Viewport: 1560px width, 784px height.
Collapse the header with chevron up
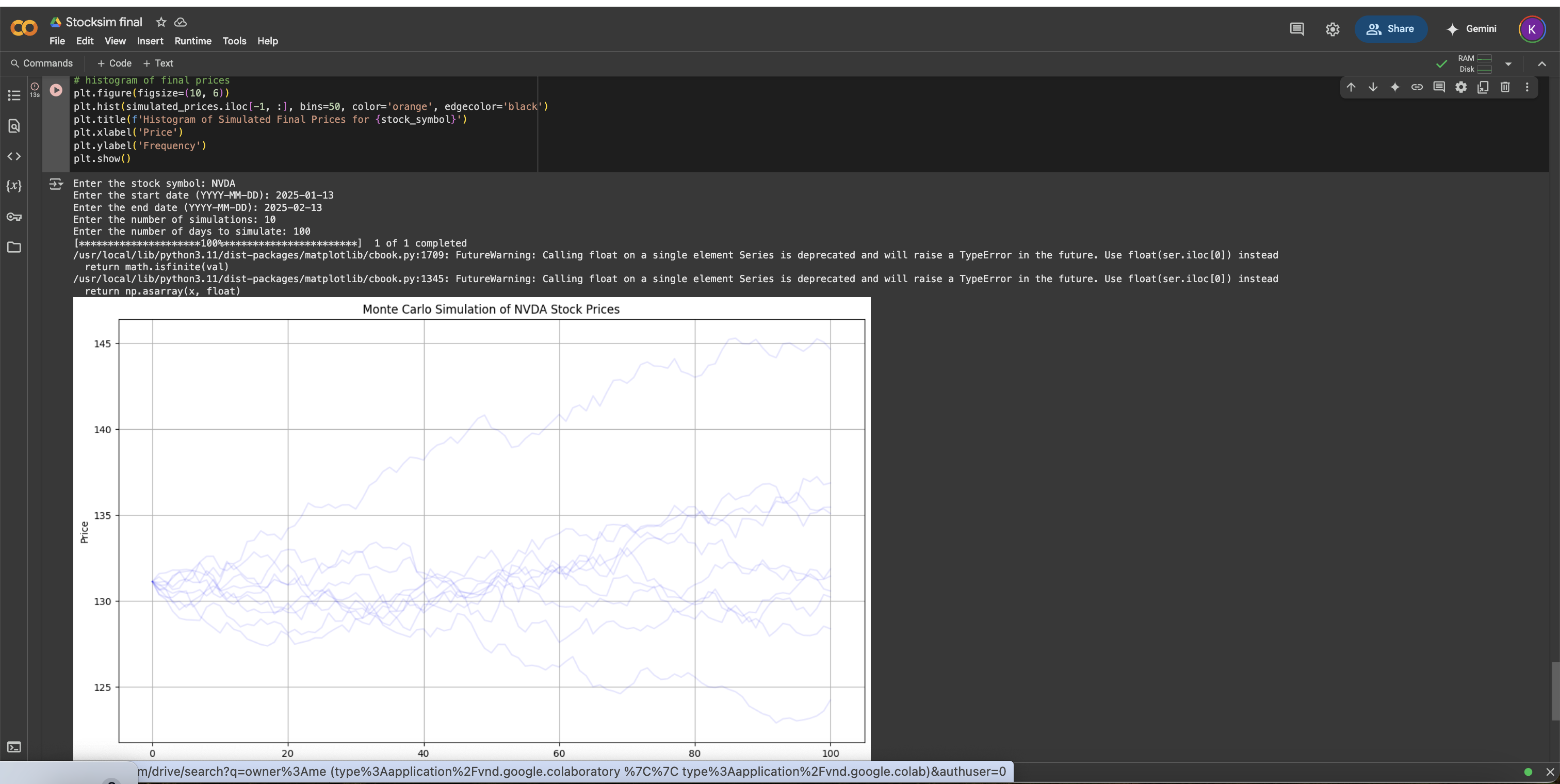click(x=1542, y=63)
